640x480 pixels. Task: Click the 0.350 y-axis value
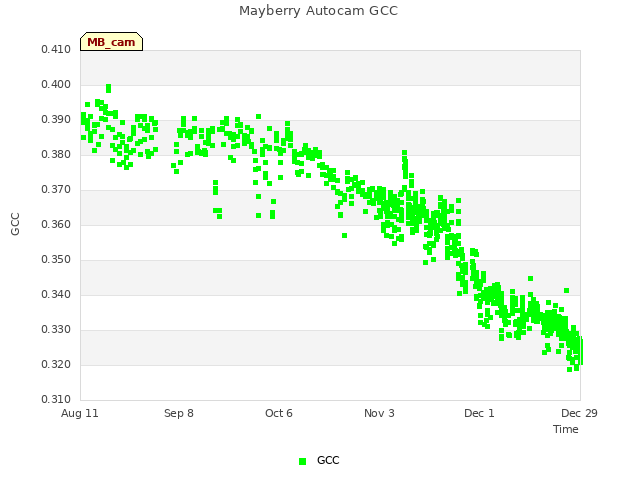point(56,260)
